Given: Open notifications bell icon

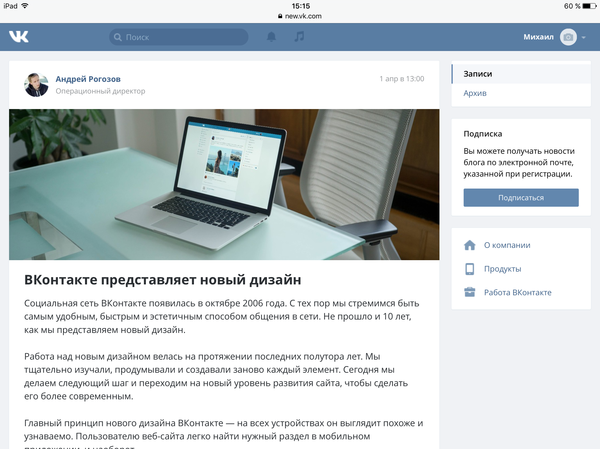Looking at the screenshot, I should click(271, 37).
